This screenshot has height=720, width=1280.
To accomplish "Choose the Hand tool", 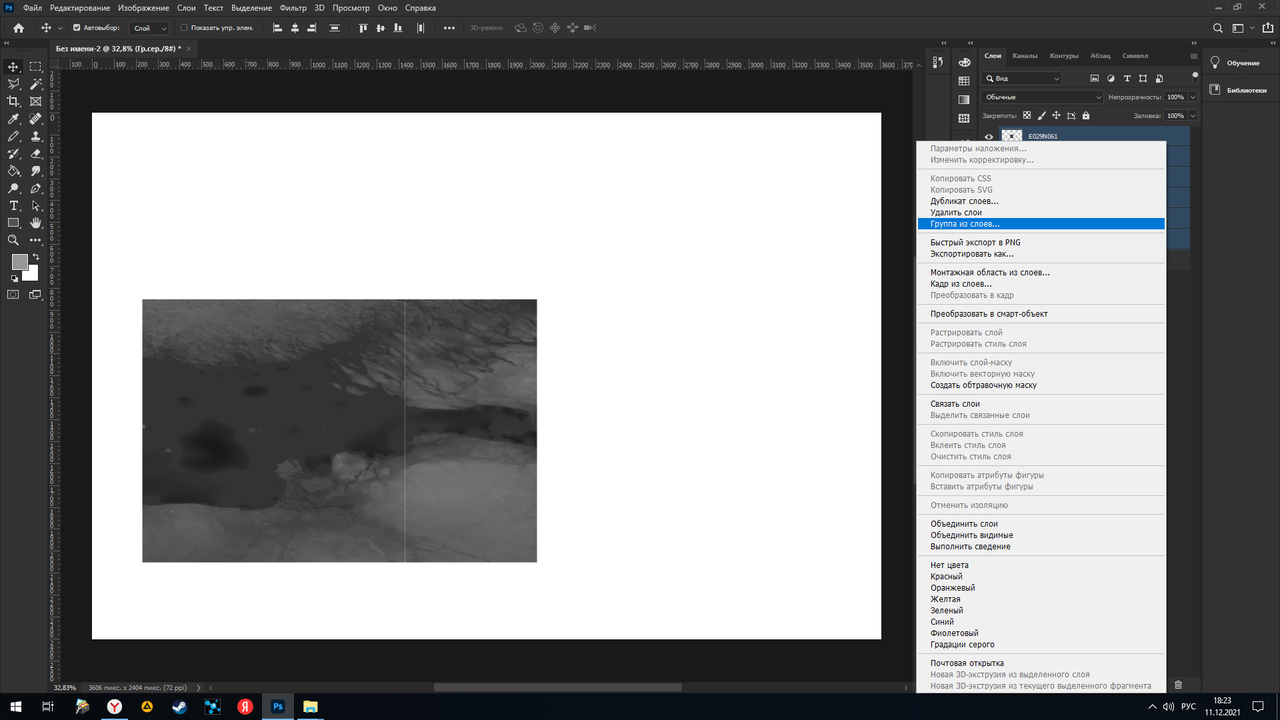I will tap(36, 222).
